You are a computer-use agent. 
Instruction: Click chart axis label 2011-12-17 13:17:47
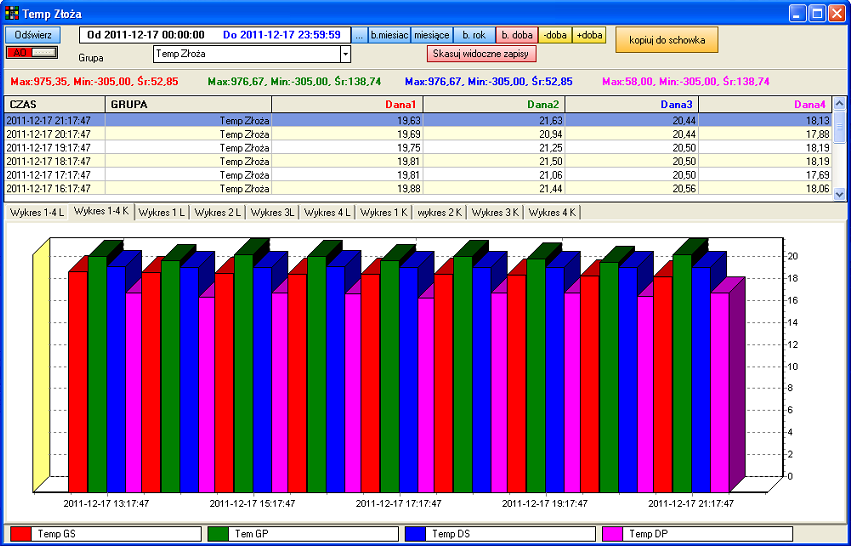106,504
